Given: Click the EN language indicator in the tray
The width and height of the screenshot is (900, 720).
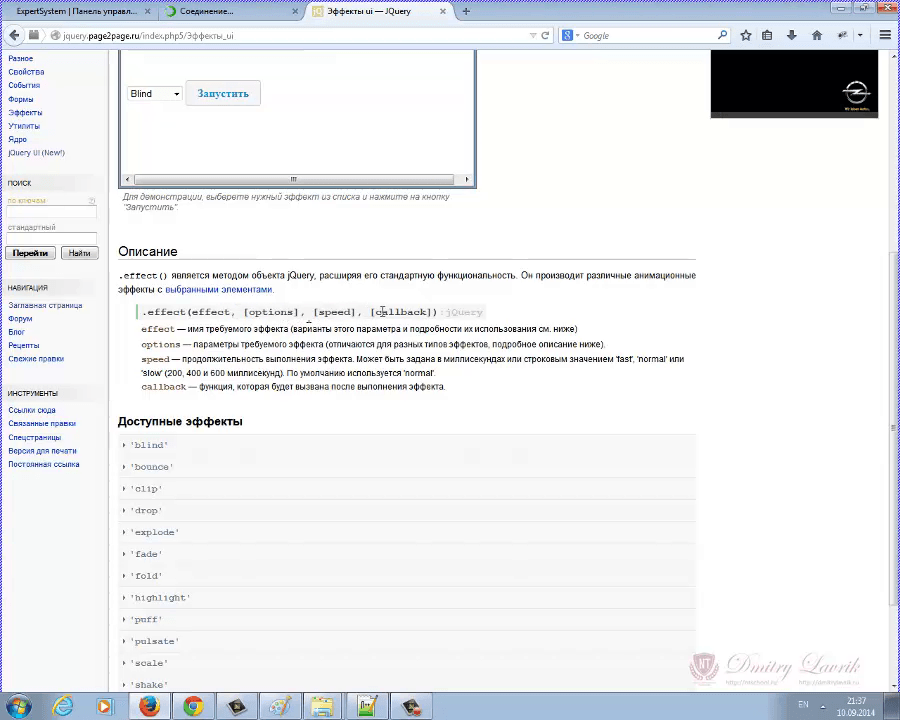Looking at the screenshot, I should click(x=803, y=704).
